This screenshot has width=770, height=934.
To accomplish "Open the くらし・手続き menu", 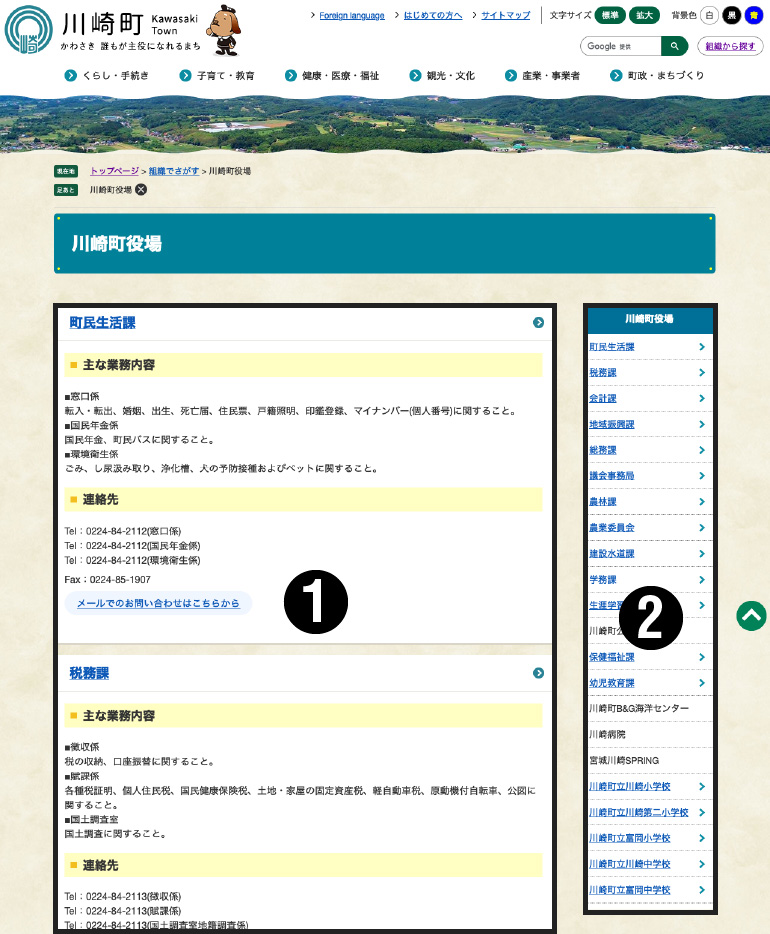I will pyautogui.click(x=107, y=76).
